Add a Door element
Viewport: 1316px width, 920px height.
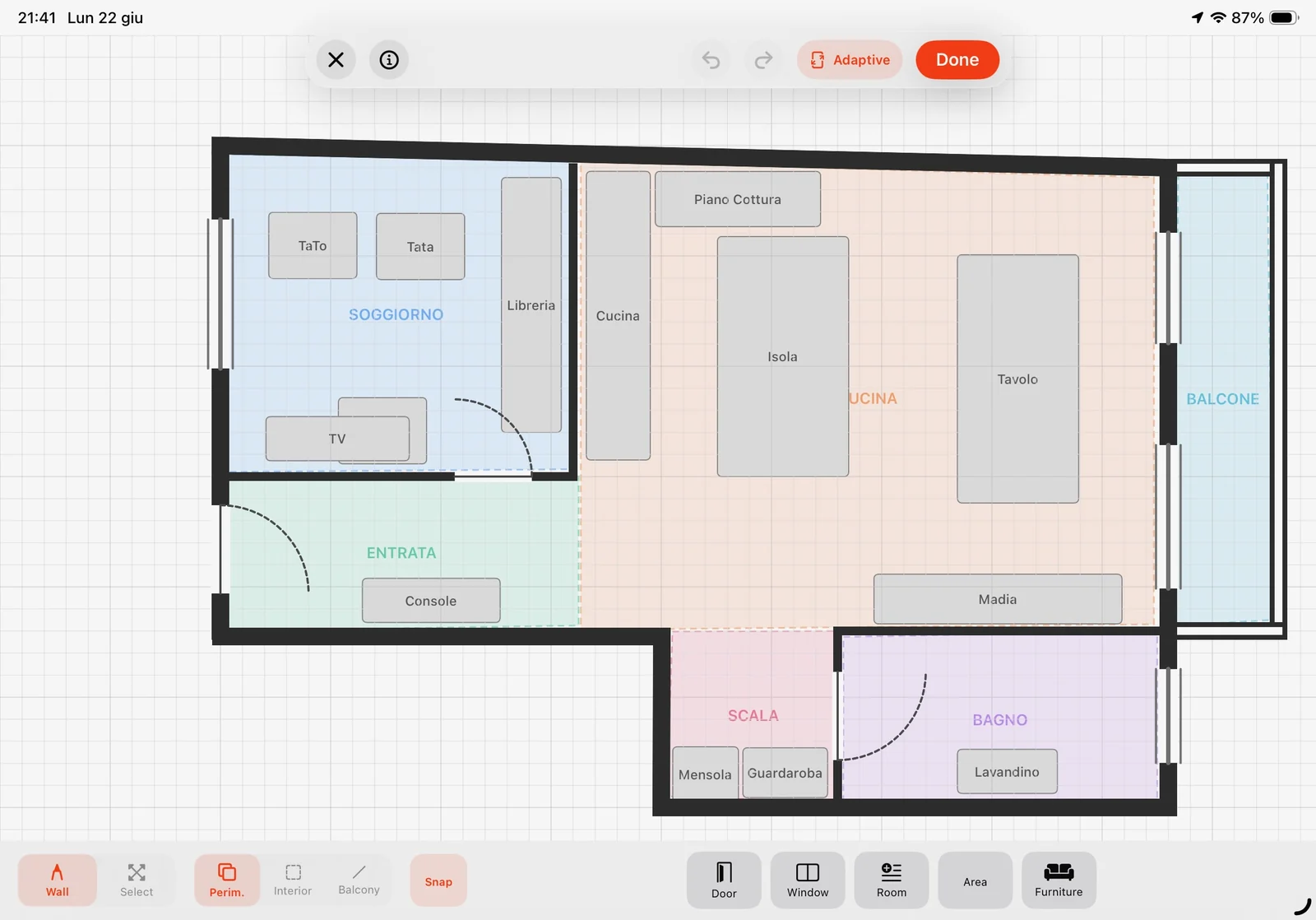pos(724,881)
